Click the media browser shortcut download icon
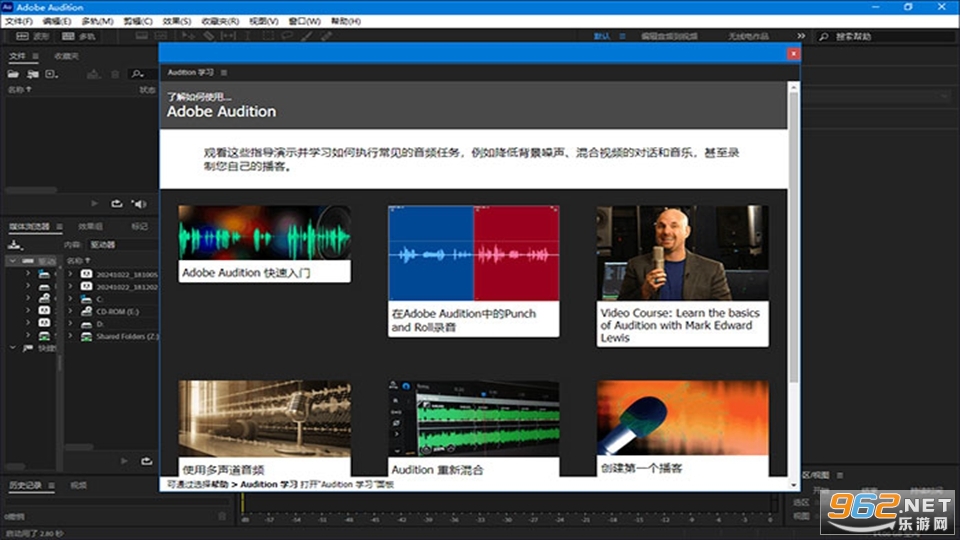960x540 pixels. (x=15, y=245)
